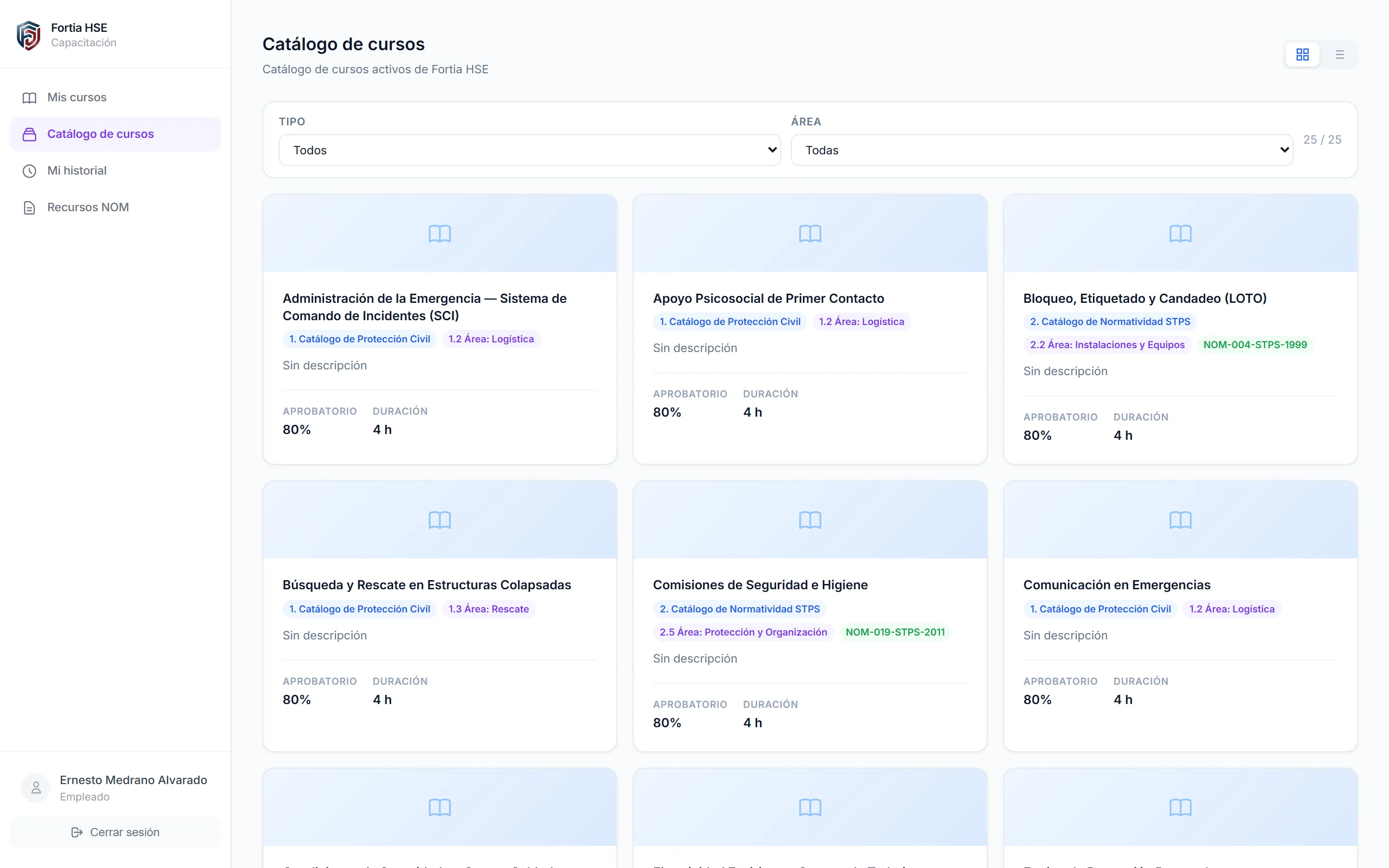This screenshot has width=1389, height=868.
Task: Open the Área dropdown showing Todas
Action: pos(1042,150)
